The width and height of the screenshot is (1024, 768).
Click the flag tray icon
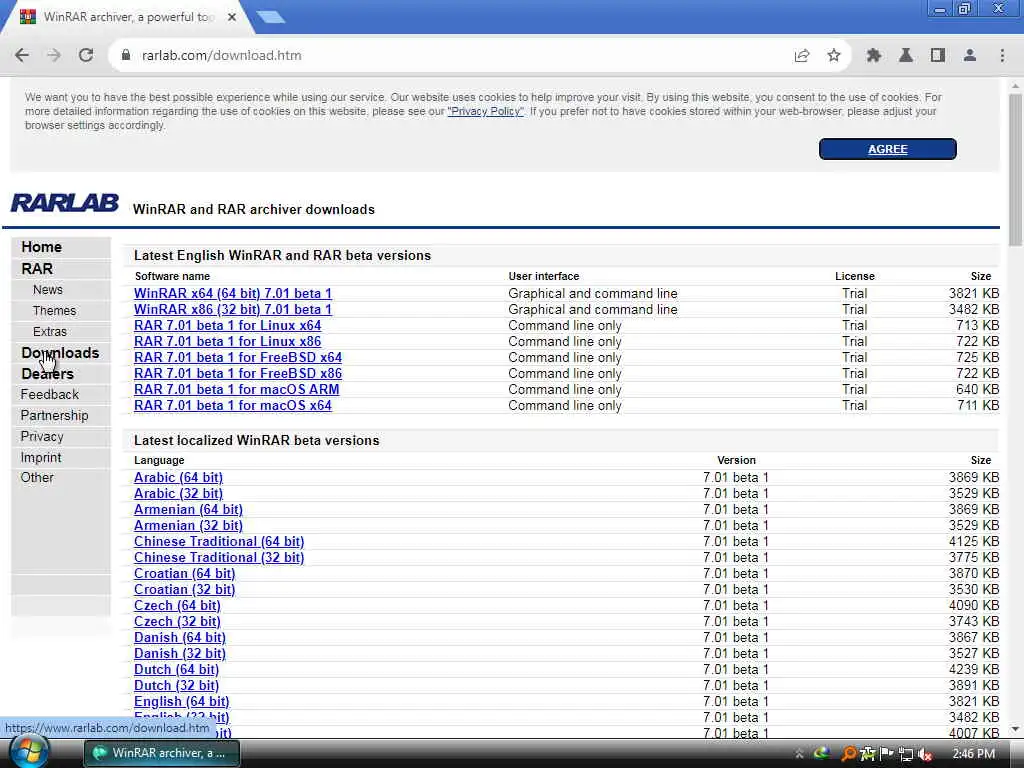[887, 754]
